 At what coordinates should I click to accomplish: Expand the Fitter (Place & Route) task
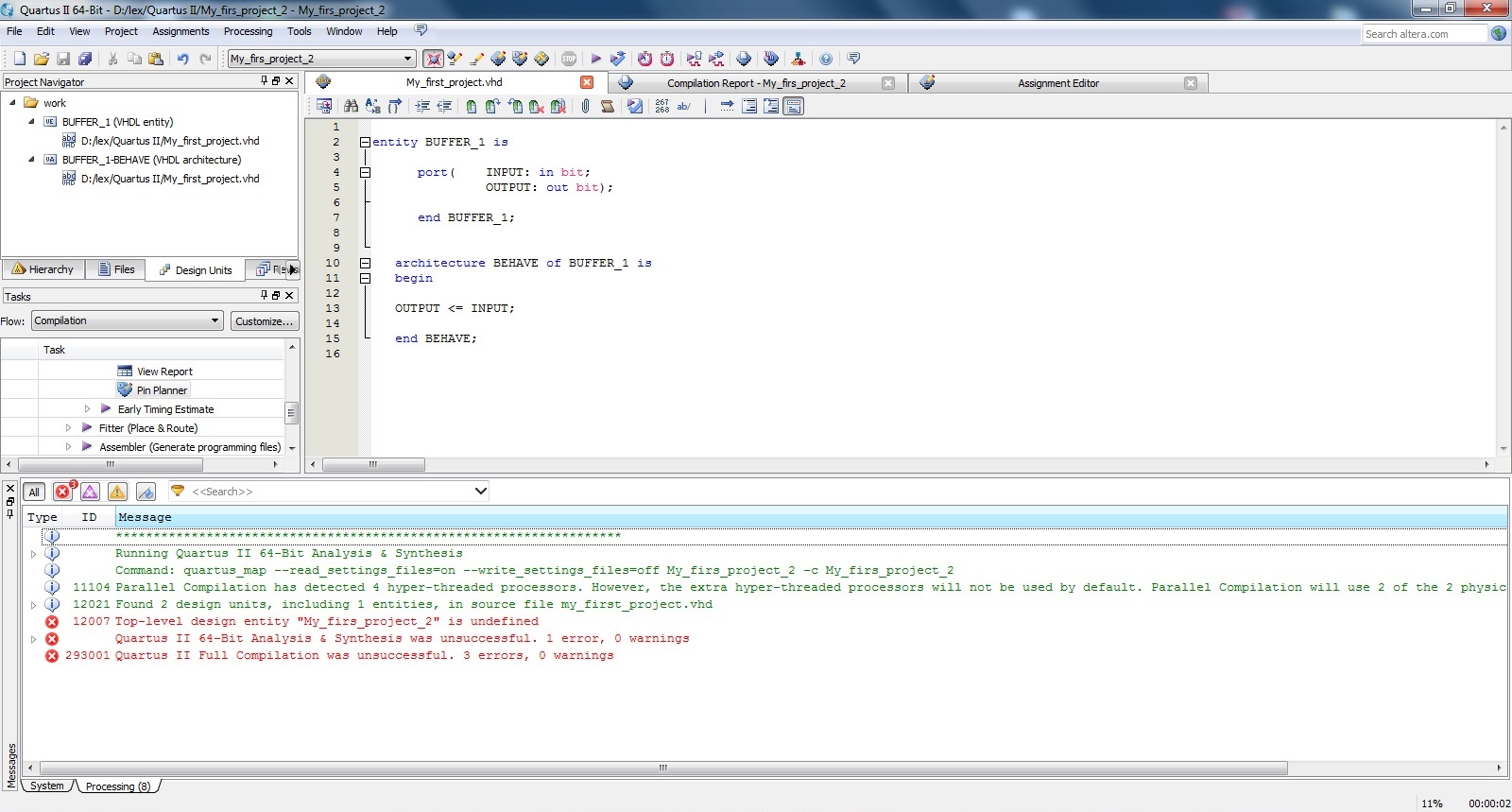[x=68, y=428]
